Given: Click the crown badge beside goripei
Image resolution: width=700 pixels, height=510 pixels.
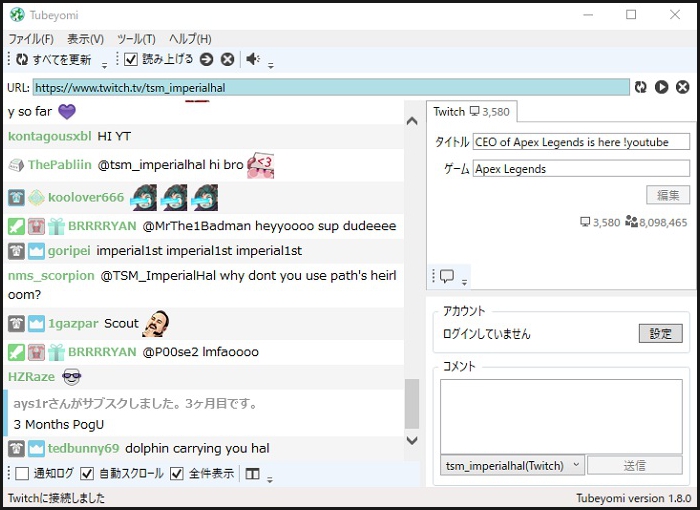Looking at the screenshot, I should tap(36, 251).
